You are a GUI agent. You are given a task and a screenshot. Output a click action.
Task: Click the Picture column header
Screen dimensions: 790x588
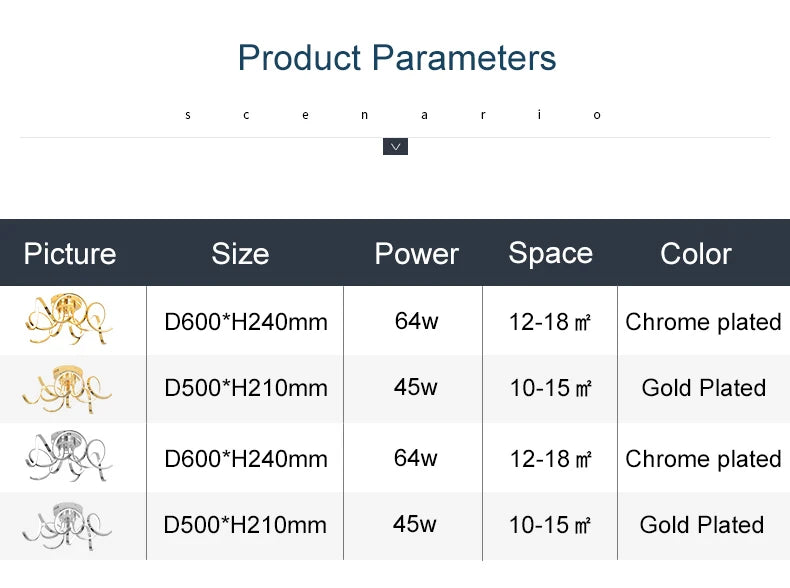[70, 253]
